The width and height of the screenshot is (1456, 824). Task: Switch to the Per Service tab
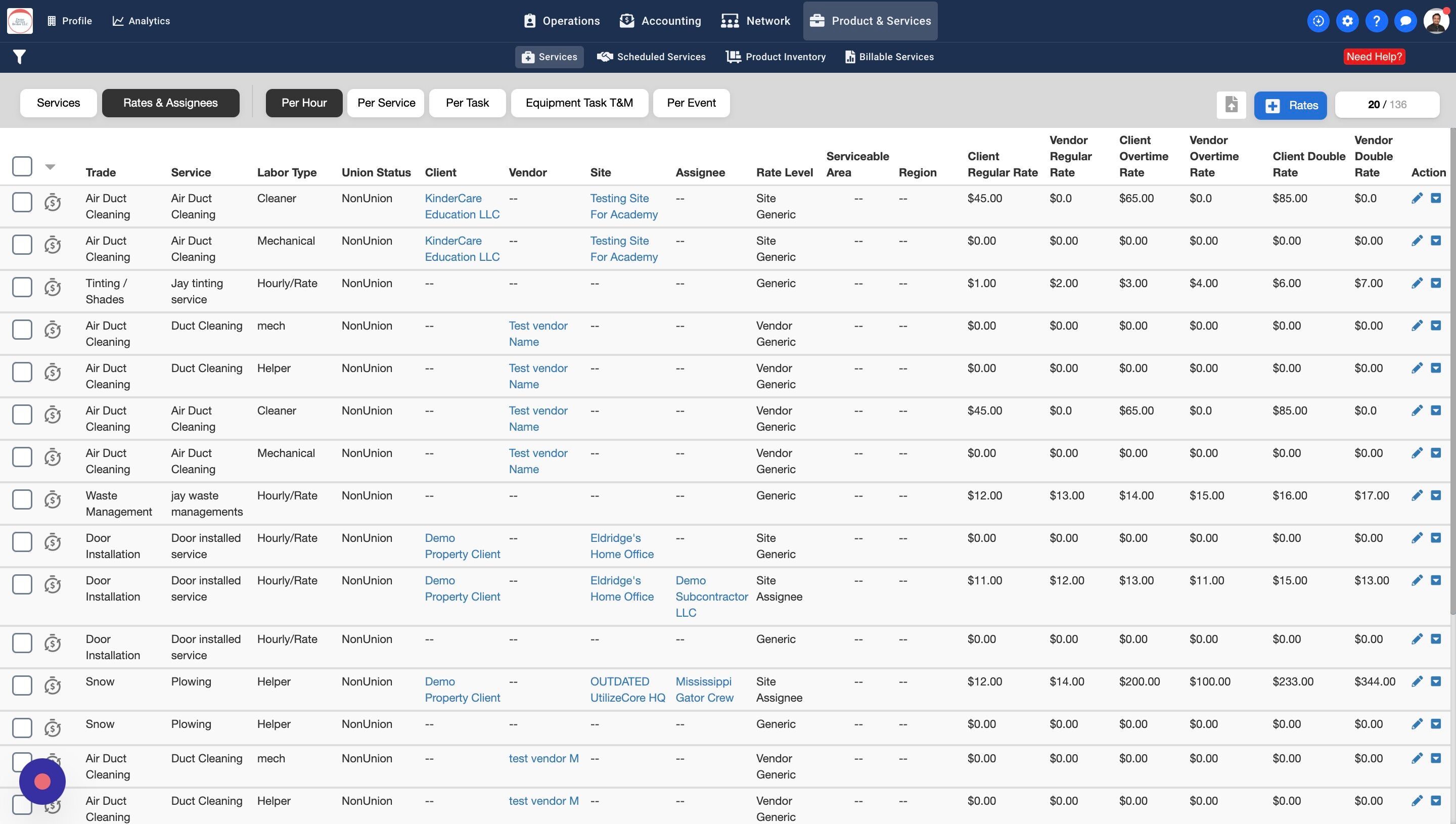386,103
